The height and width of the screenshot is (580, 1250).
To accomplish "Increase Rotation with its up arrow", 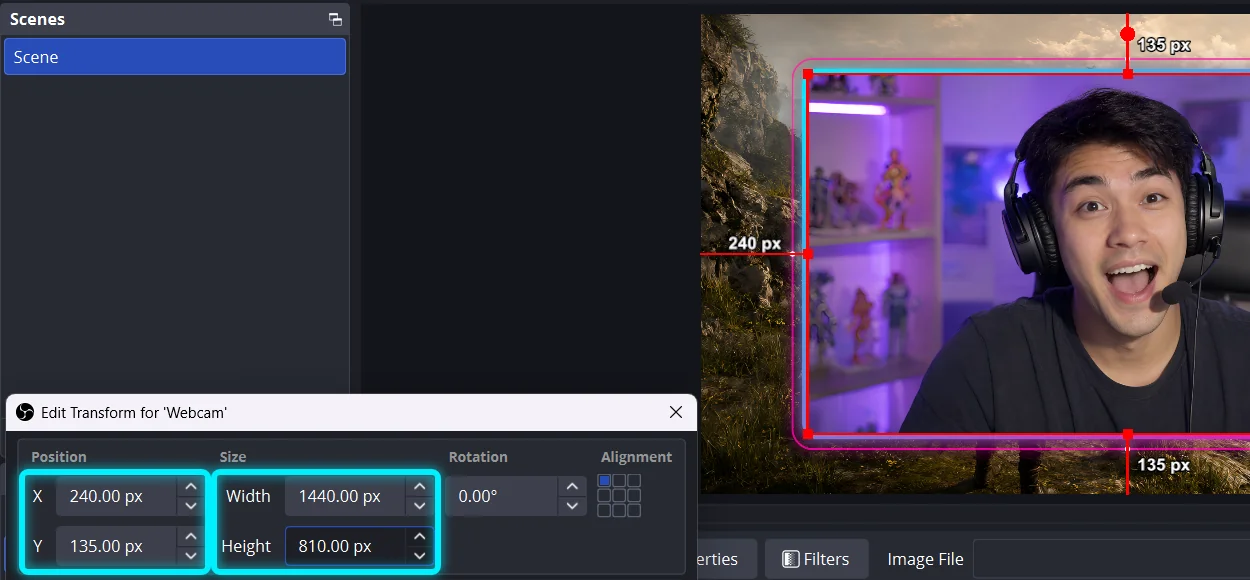I will (x=571, y=487).
